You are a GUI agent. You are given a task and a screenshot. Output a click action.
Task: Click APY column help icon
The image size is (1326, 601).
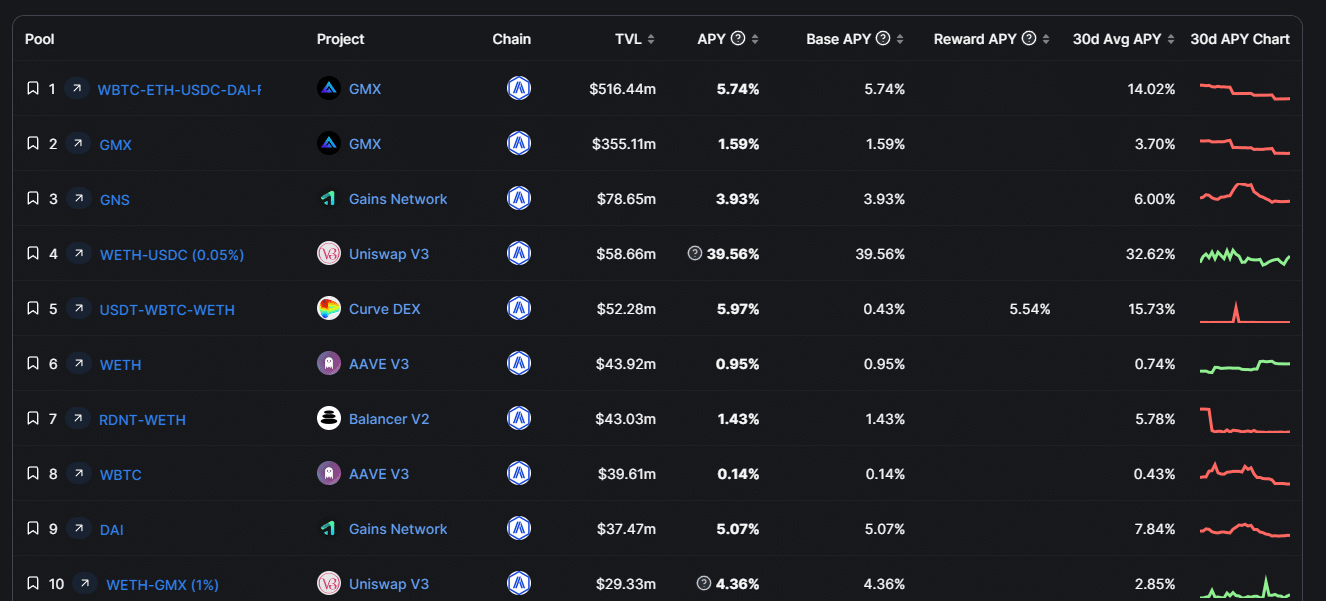point(738,39)
